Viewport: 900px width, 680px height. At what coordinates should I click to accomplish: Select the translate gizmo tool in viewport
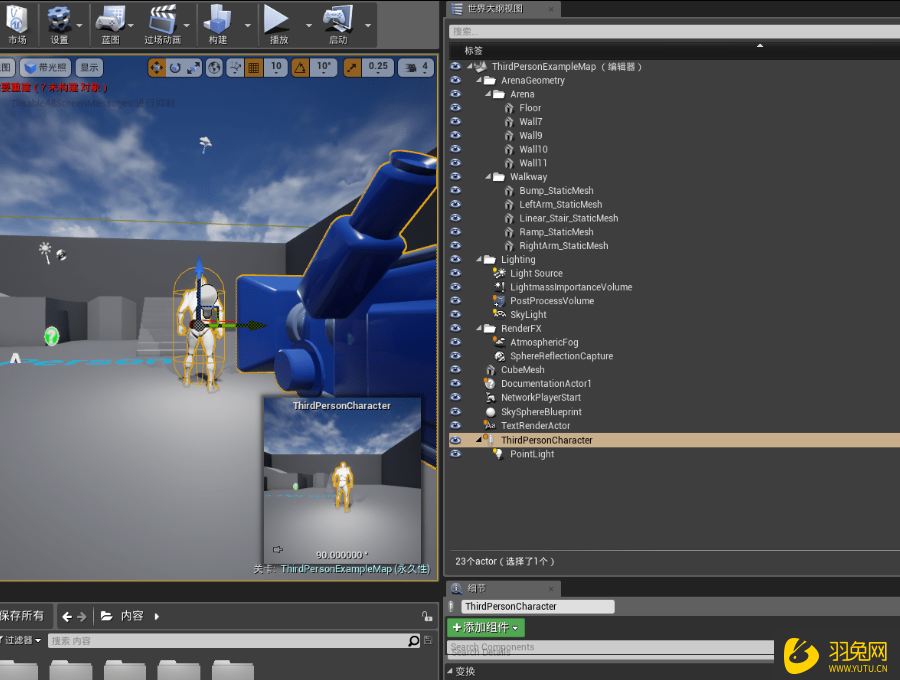pyautogui.click(x=157, y=68)
